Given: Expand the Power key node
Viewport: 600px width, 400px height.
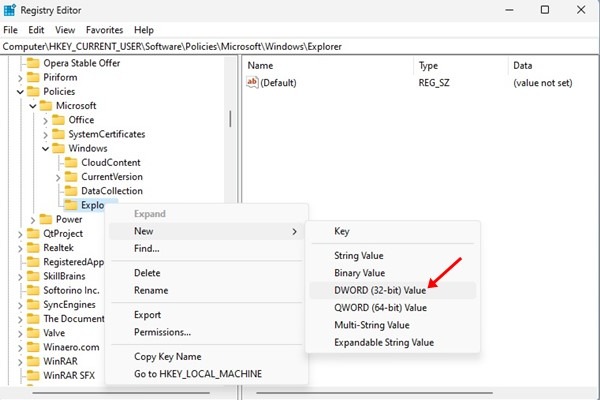Looking at the screenshot, I should [33, 219].
